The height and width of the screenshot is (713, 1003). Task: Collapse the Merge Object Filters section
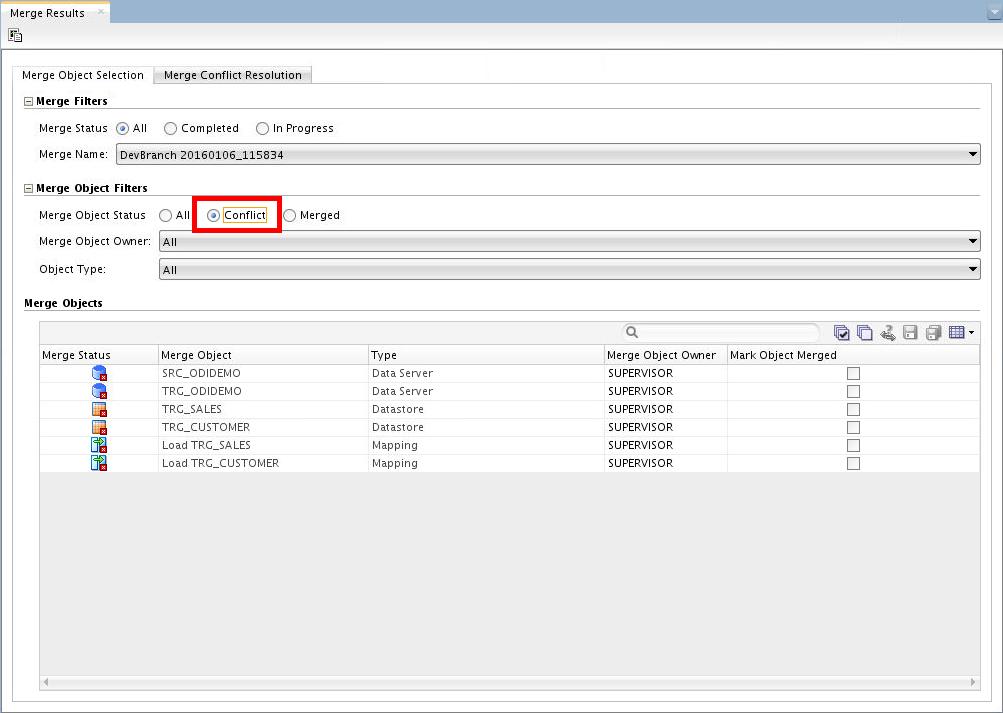click(28, 189)
